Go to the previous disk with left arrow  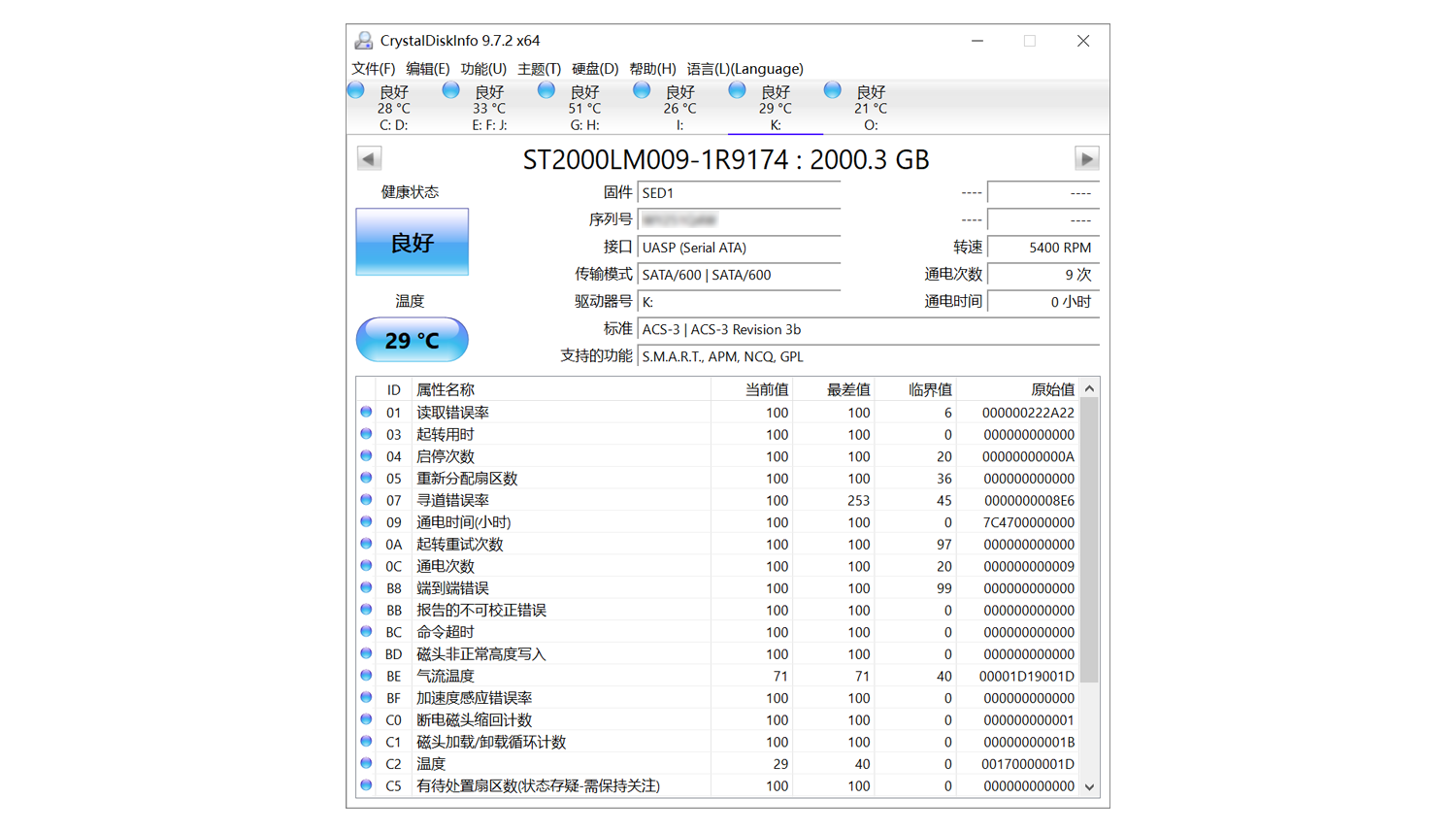coord(369,158)
